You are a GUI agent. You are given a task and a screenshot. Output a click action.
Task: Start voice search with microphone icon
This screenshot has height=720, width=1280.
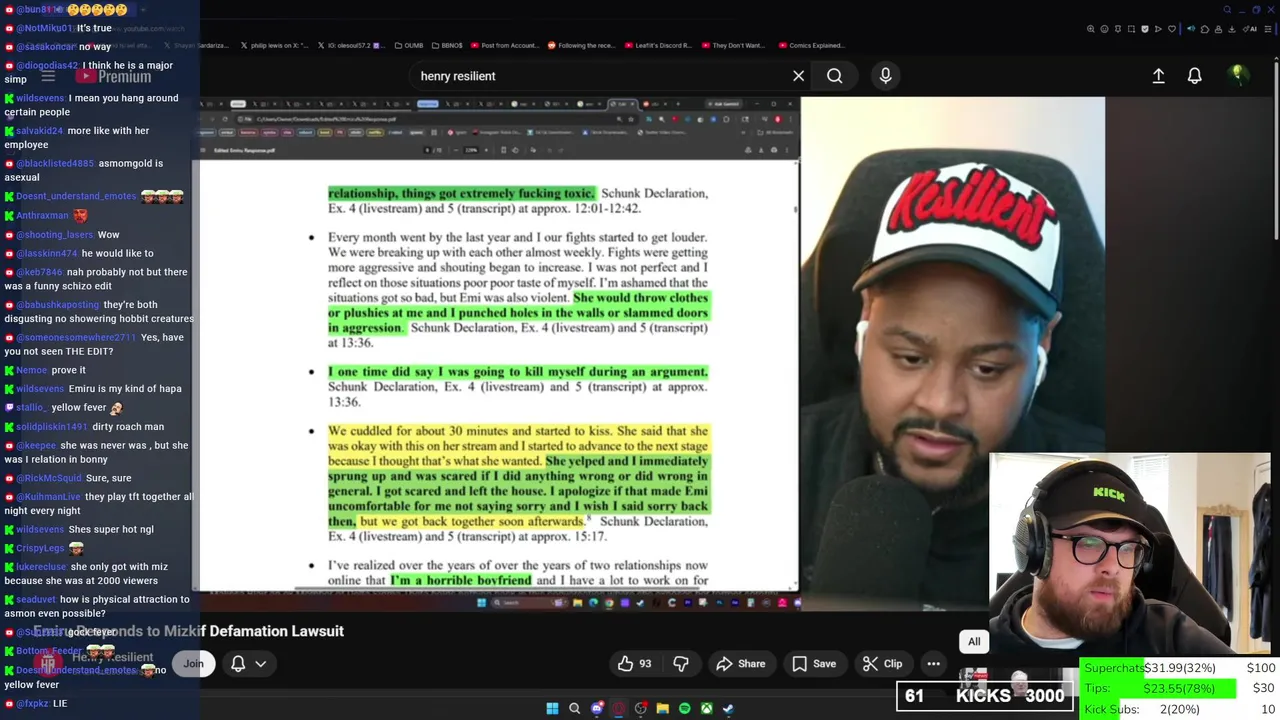(885, 76)
